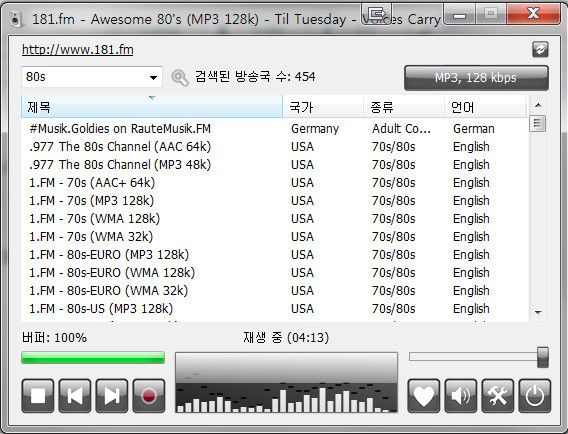This screenshot has width=568, height=434.
Task: Select 1.FM - 80s-EURO (WMA 128k)
Action: coord(275,273)
